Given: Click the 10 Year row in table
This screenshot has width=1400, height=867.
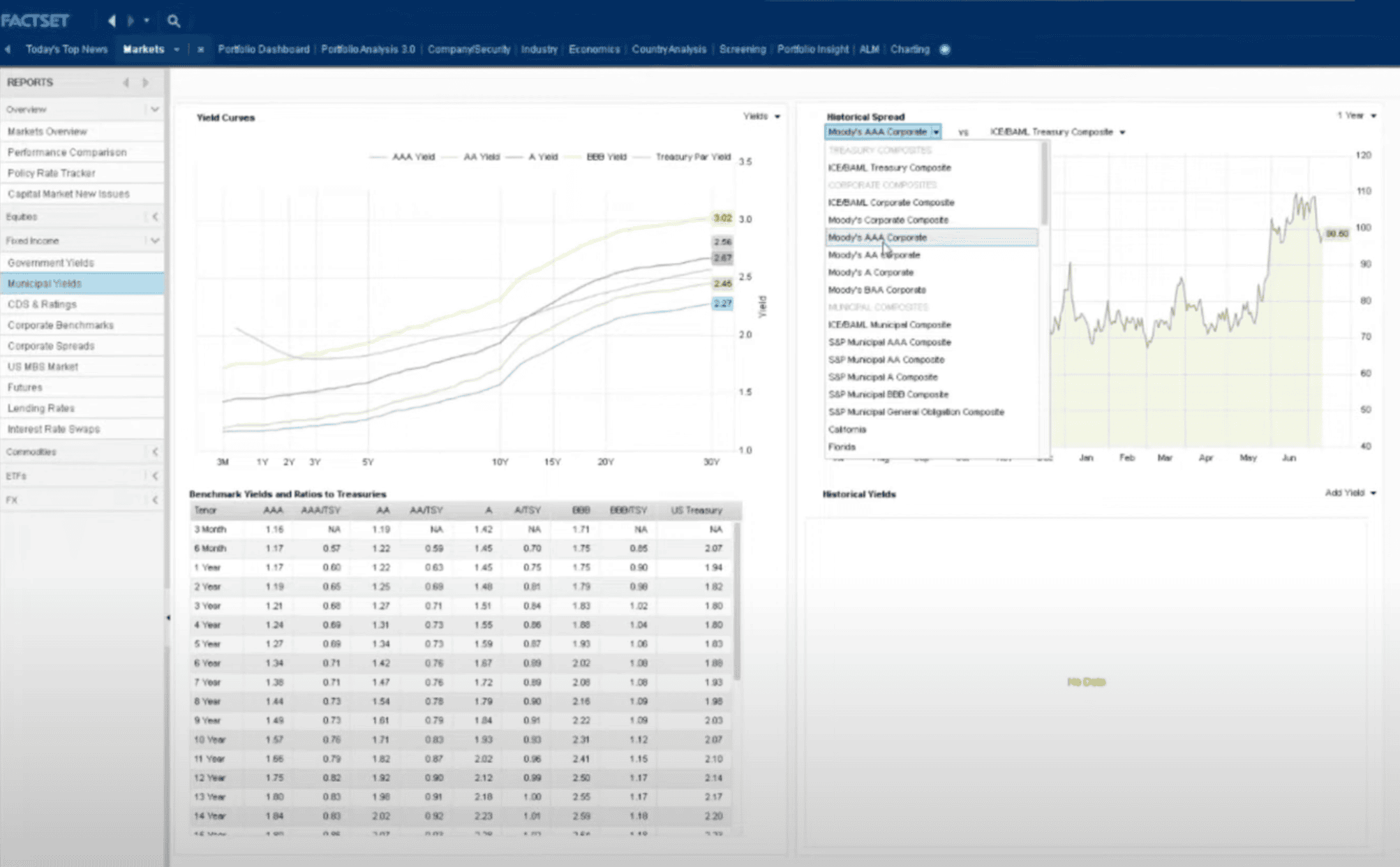Looking at the screenshot, I should [461, 739].
